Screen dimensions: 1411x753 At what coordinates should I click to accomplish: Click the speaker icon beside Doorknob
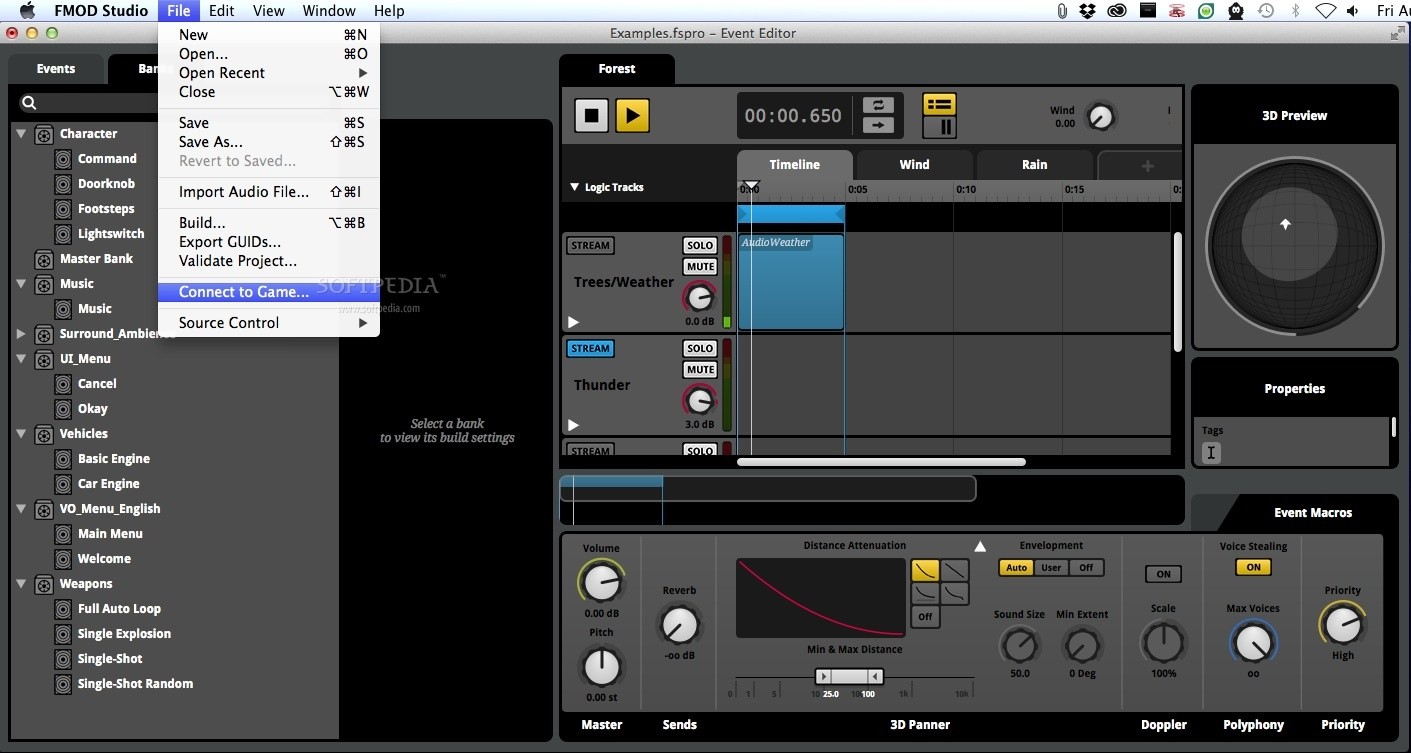(x=63, y=184)
